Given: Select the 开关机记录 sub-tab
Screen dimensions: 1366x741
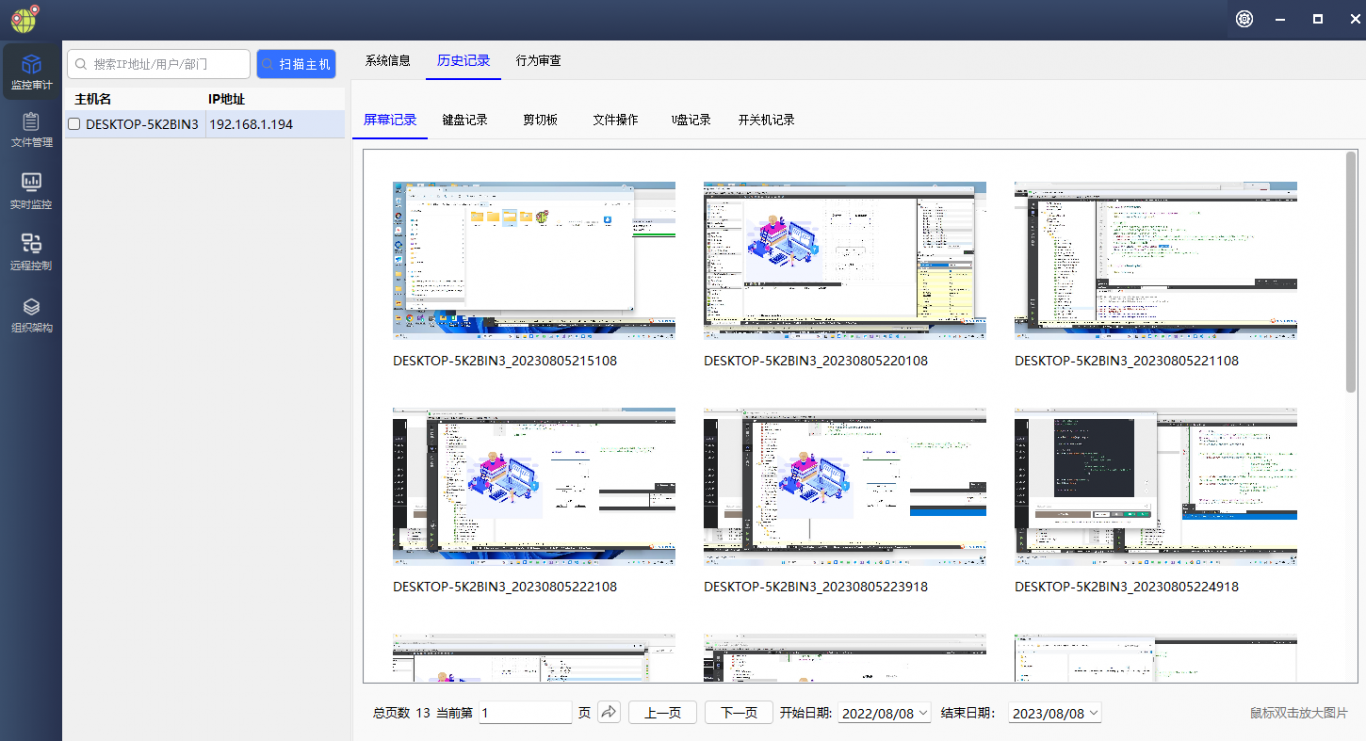Looking at the screenshot, I should (766, 120).
